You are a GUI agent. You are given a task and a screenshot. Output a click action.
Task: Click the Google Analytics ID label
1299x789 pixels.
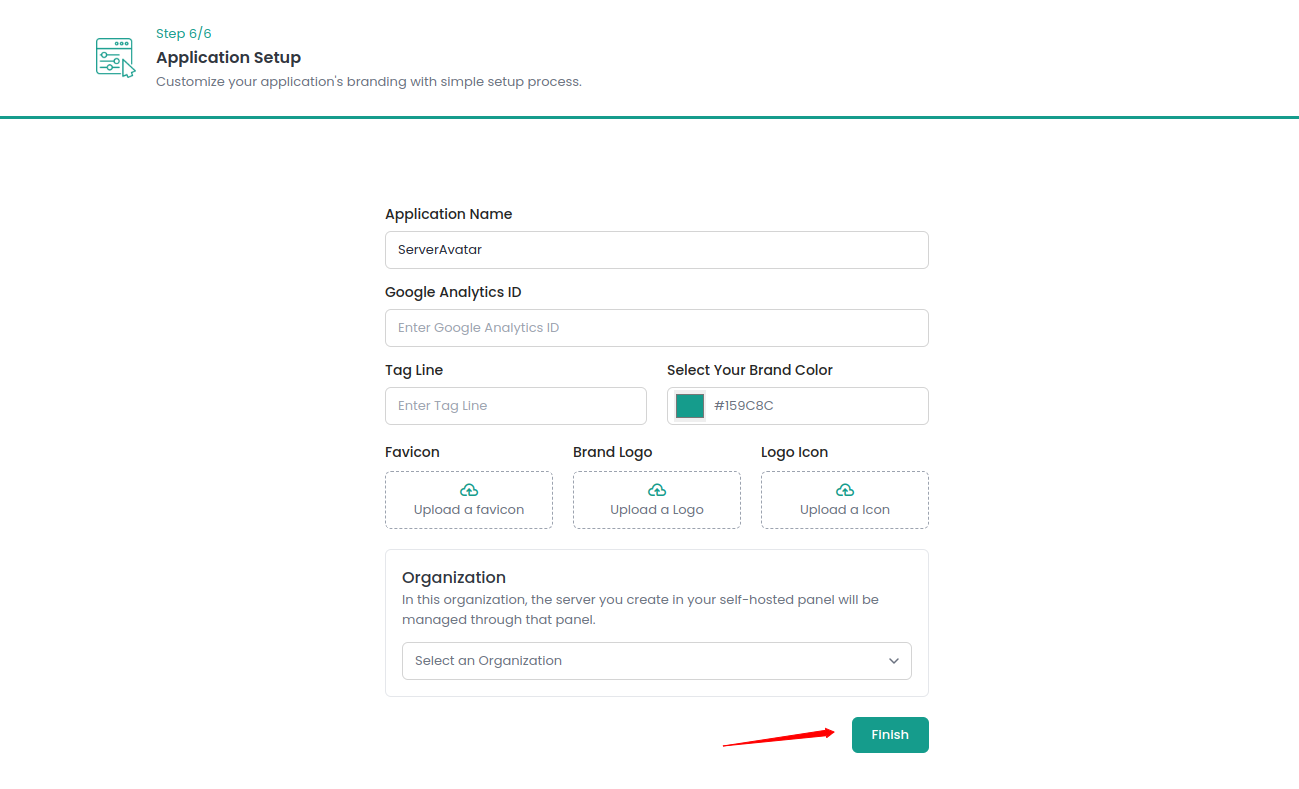click(453, 292)
